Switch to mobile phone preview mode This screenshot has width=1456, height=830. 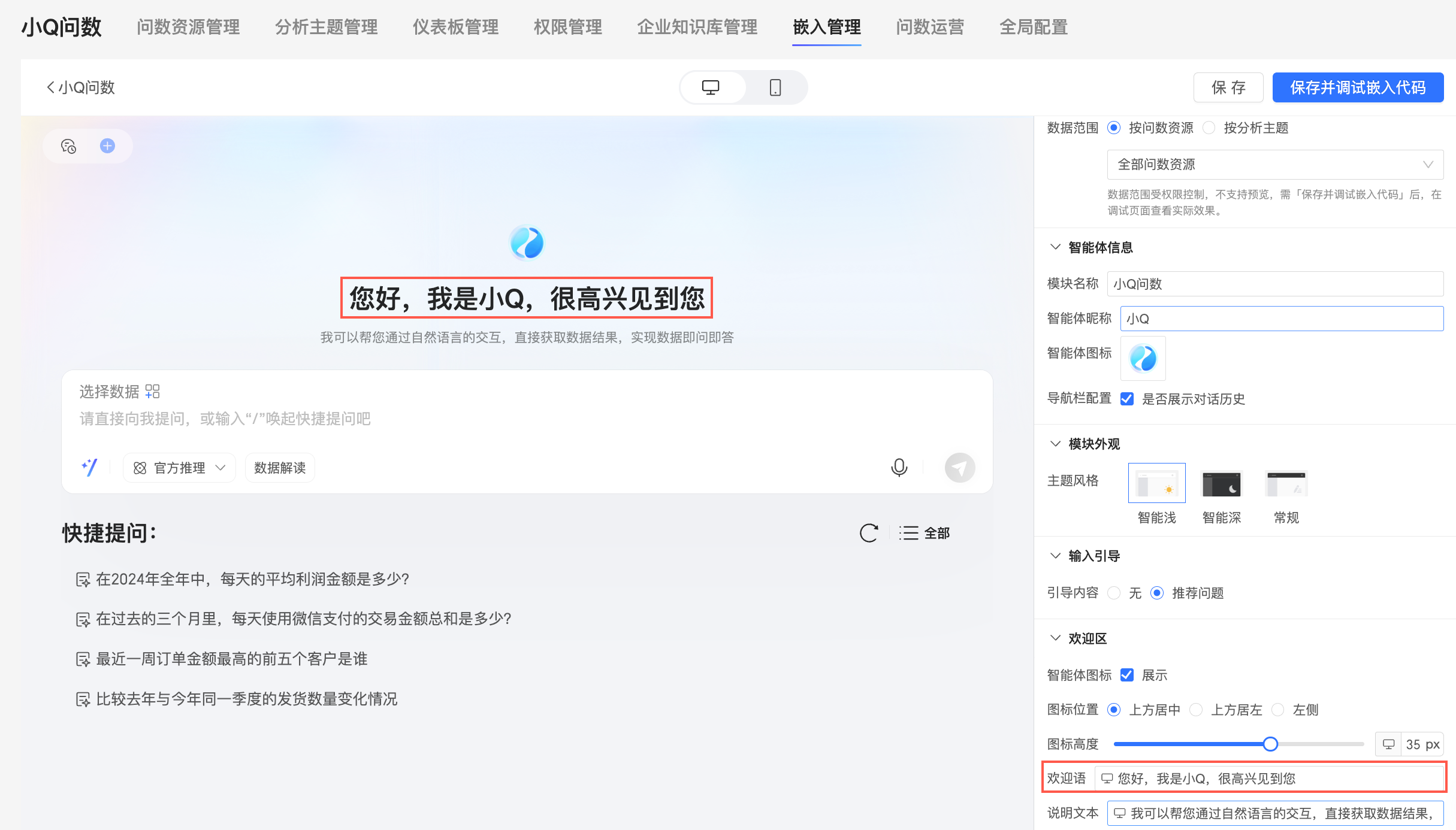point(775,87)
